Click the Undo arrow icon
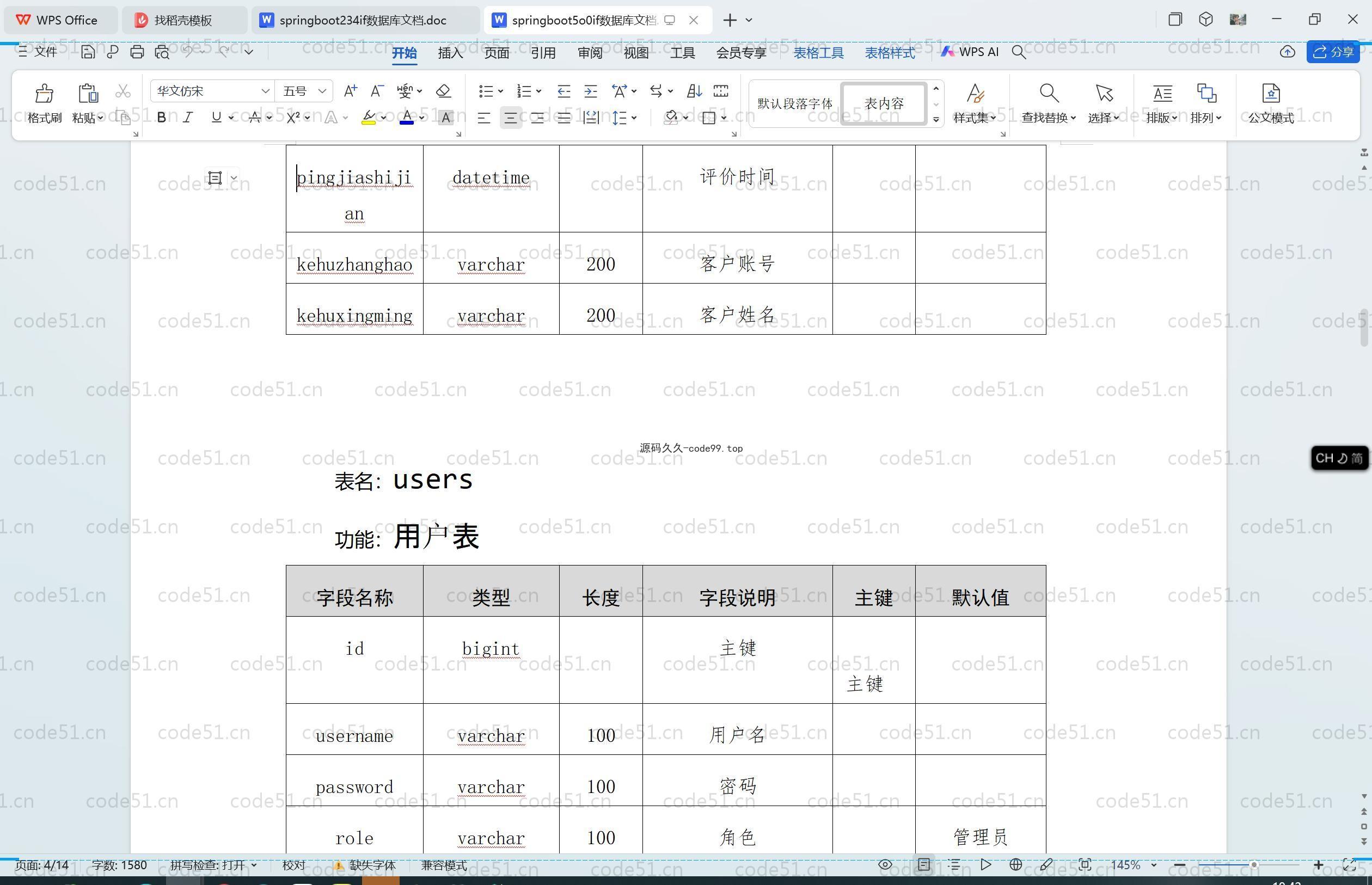Screen dimensions: 1372x885 click(188, 51)
